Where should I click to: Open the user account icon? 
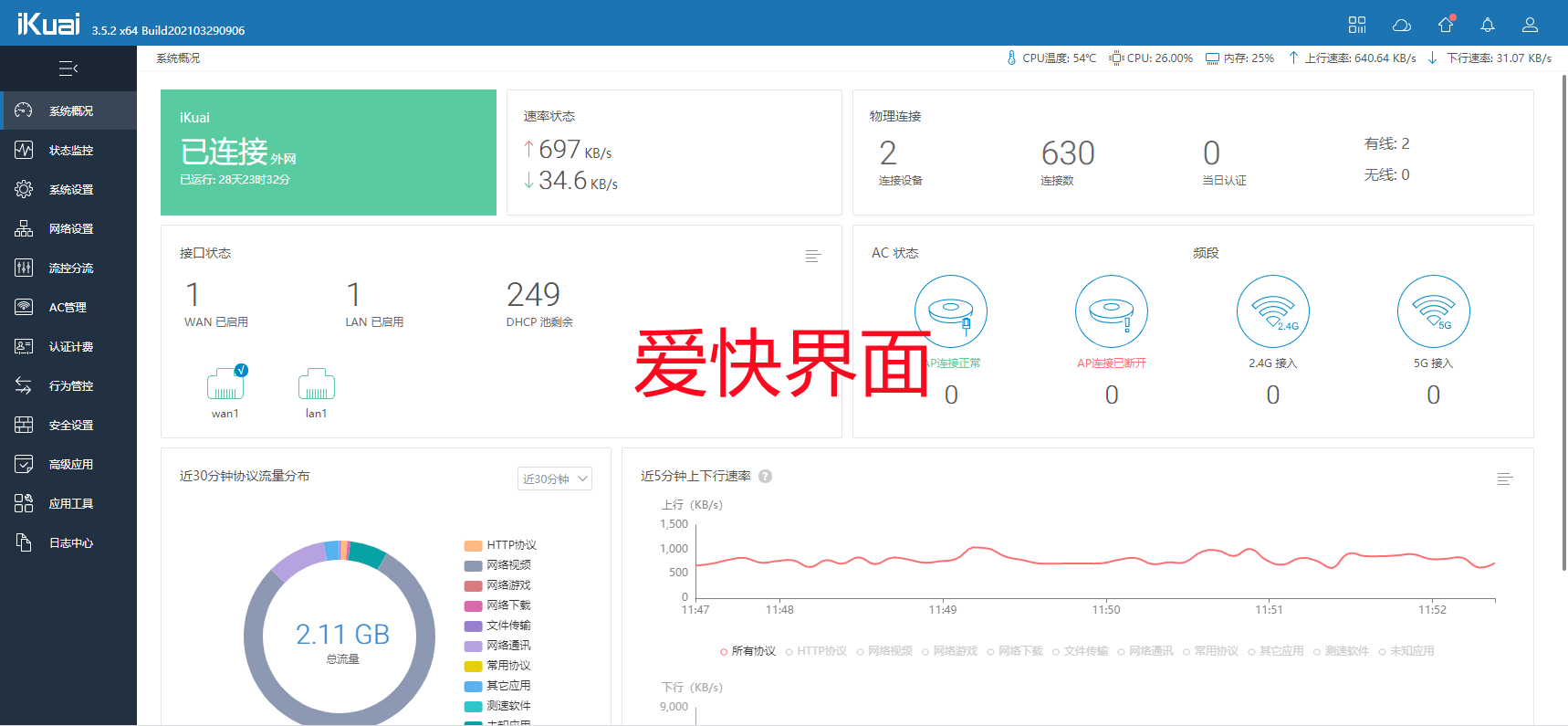[1531, 25]
